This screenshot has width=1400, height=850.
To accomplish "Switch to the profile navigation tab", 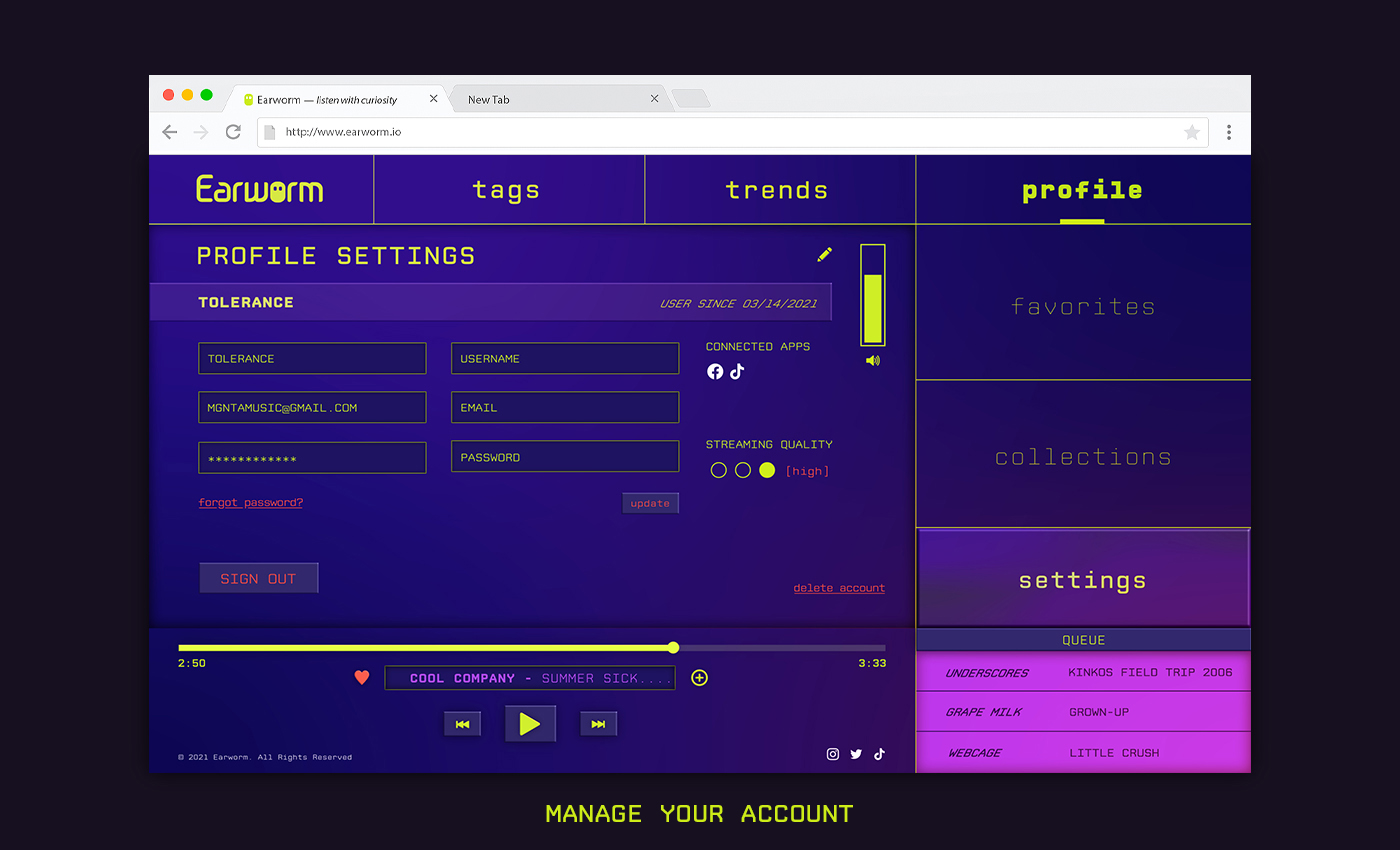I will [1083, 190].
